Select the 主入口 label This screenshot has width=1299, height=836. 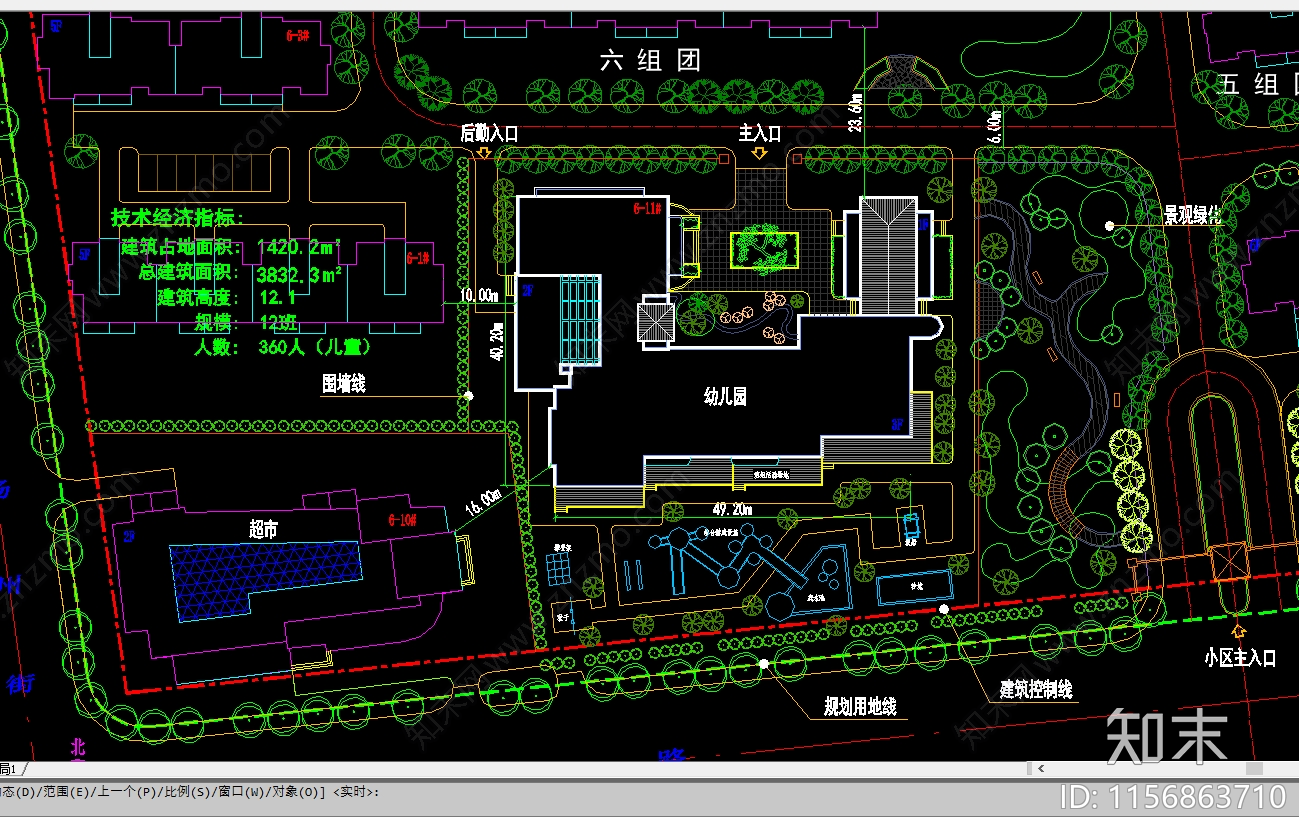coord(759,132)
